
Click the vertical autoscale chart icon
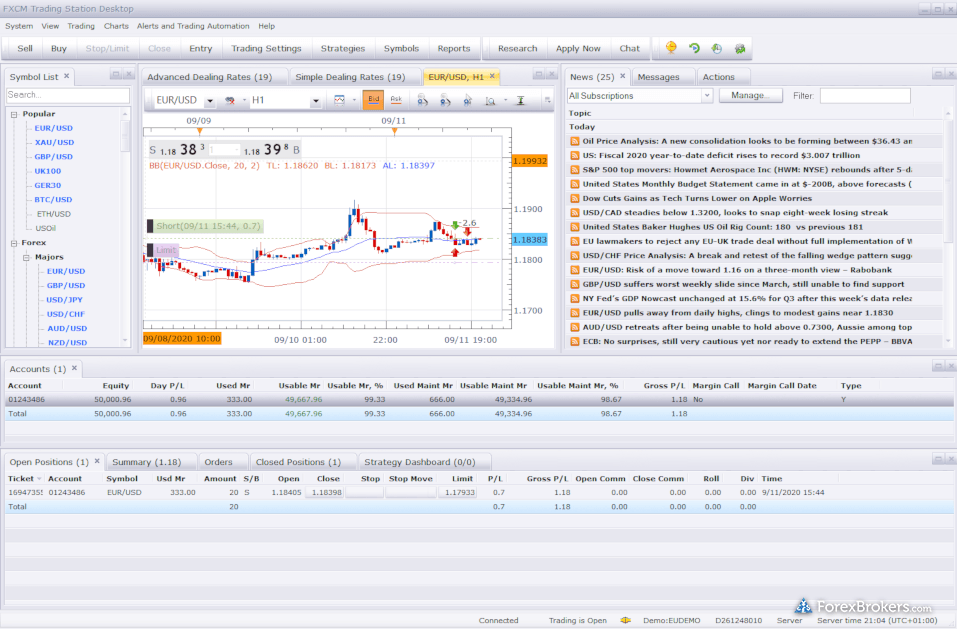coord(521,100)
